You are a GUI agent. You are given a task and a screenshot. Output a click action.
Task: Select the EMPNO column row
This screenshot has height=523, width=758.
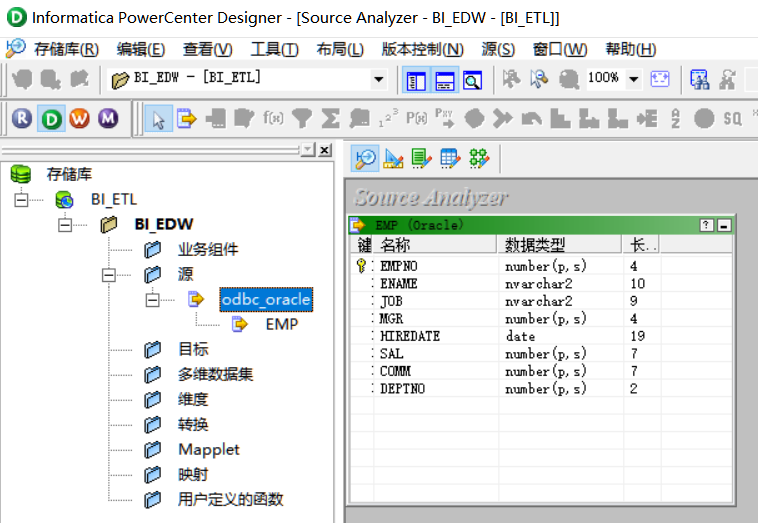coord(541,266)
